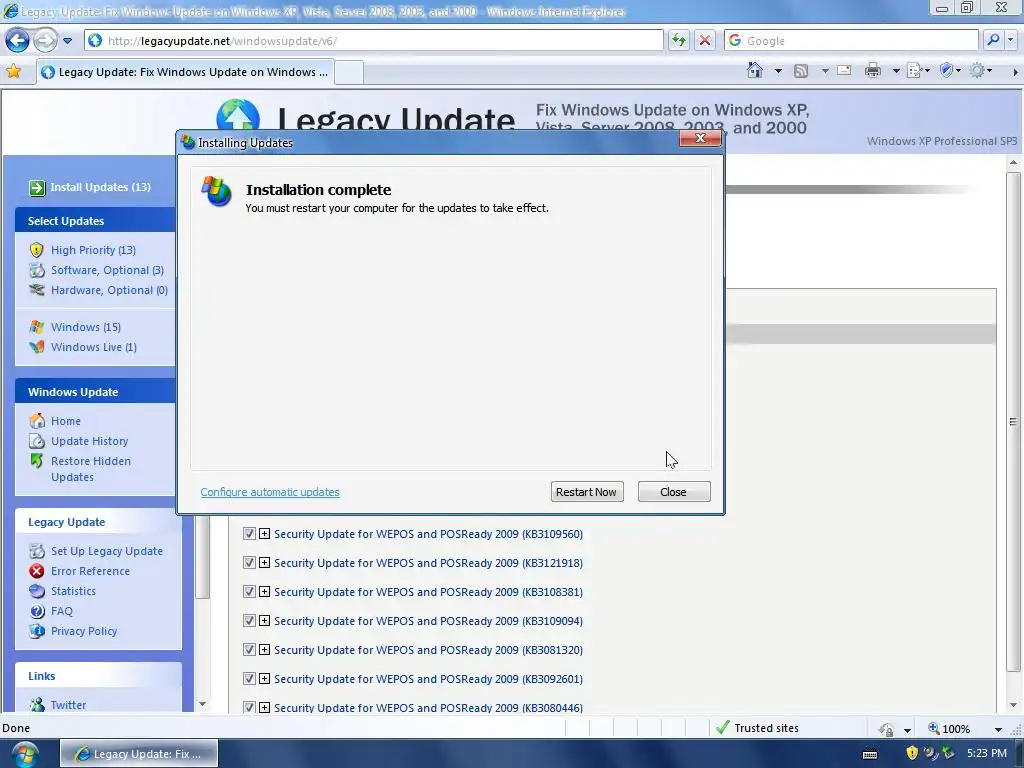The height and width of the screenshot is (768, 1024).
Task: Open the Tools gear menu dropdown
Action: [981, 71]
